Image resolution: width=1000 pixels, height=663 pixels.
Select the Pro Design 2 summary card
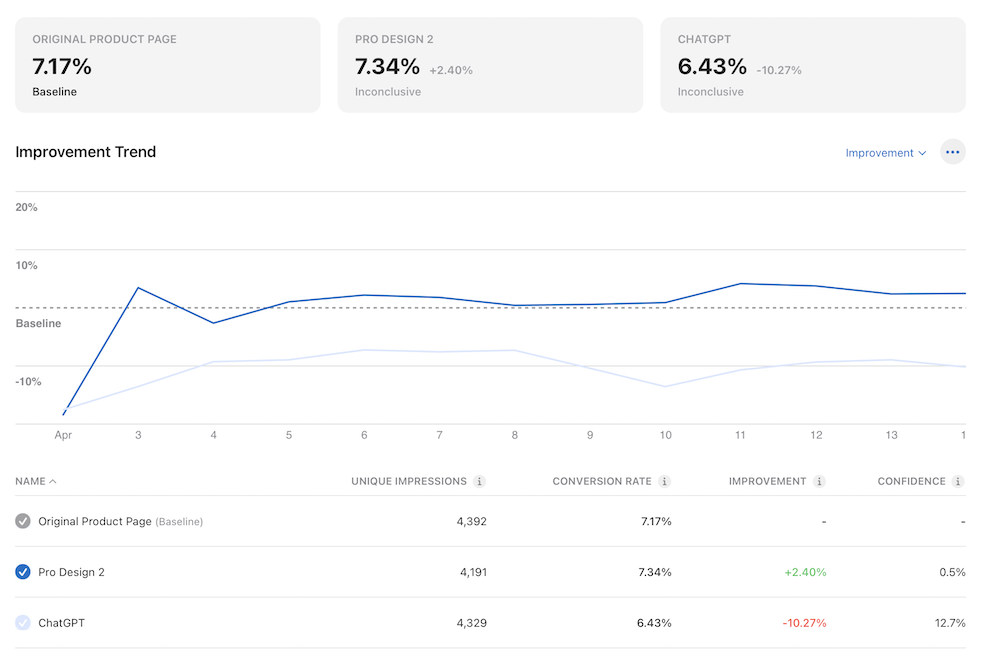pyautogui.click(x=490, y=64)
